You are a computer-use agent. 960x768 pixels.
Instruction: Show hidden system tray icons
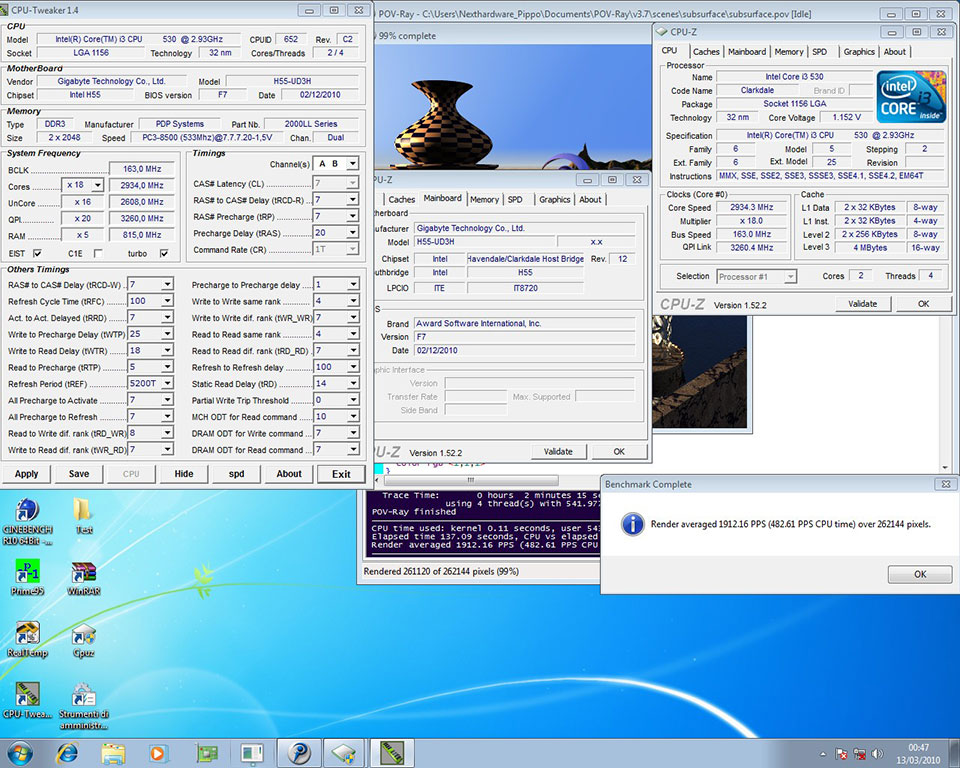[823, 754]
